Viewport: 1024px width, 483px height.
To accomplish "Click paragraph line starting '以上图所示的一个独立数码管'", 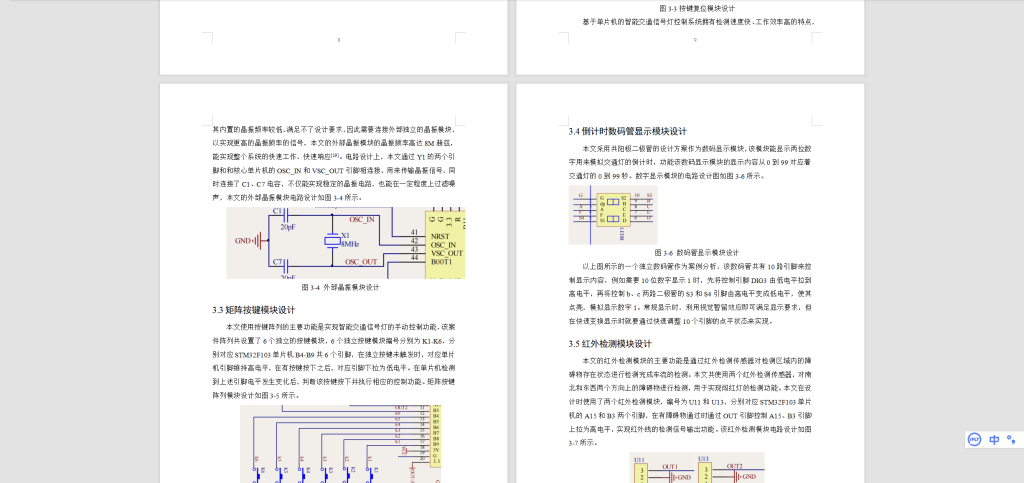I will [697, 267].
